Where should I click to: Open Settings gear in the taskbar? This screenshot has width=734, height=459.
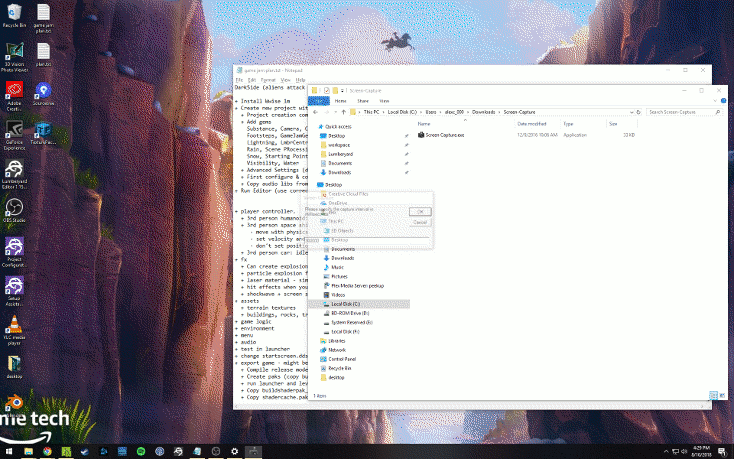tap(235, 452)
